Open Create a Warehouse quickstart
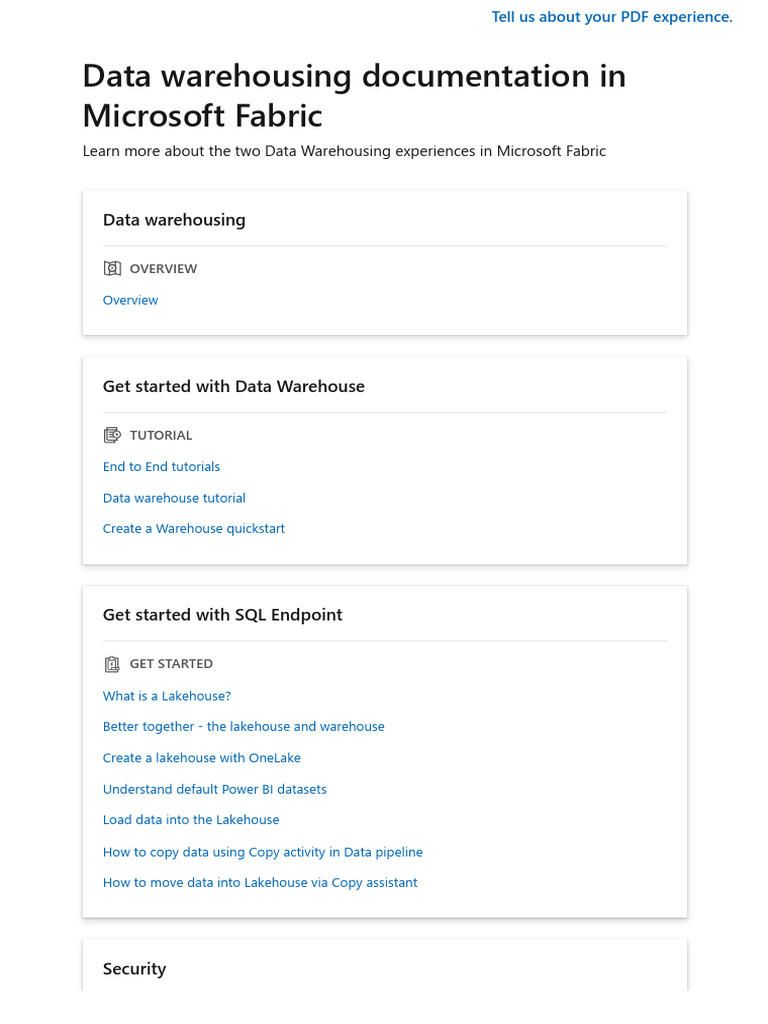Screen dimensions: 768x1024 pyautogui.click(x=193, y=529)
